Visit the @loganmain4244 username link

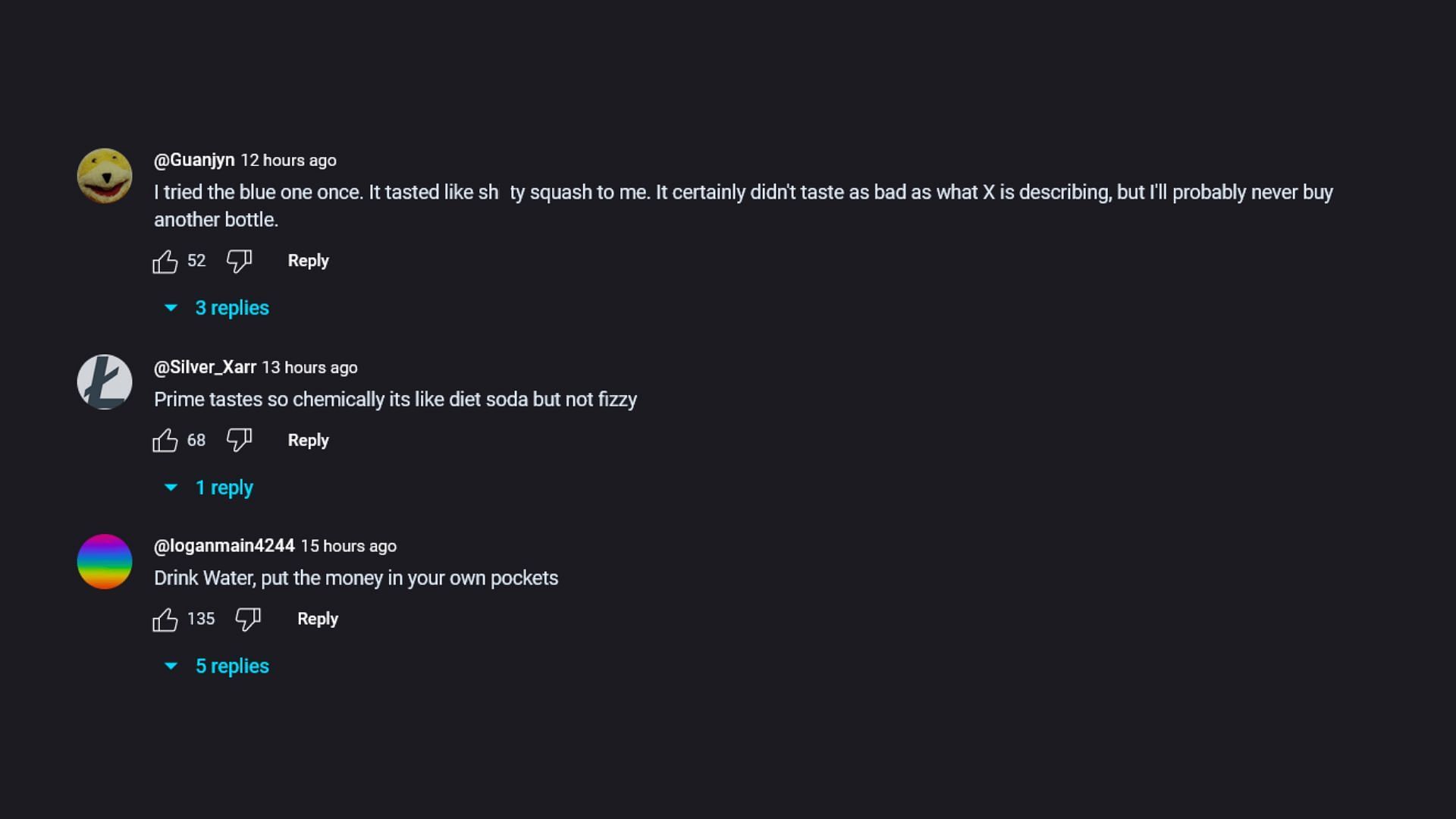pyautogui.click(x=224, y=546)
